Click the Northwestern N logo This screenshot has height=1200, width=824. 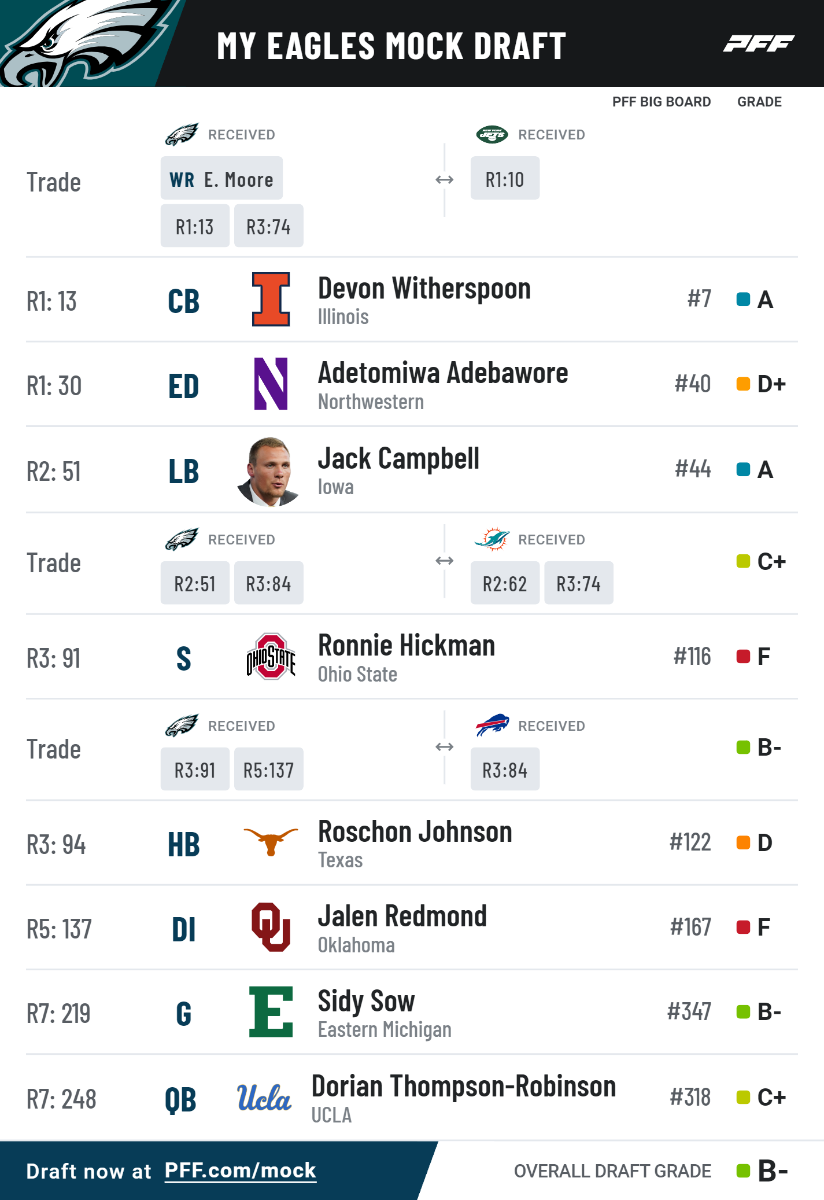coord(270,385)
